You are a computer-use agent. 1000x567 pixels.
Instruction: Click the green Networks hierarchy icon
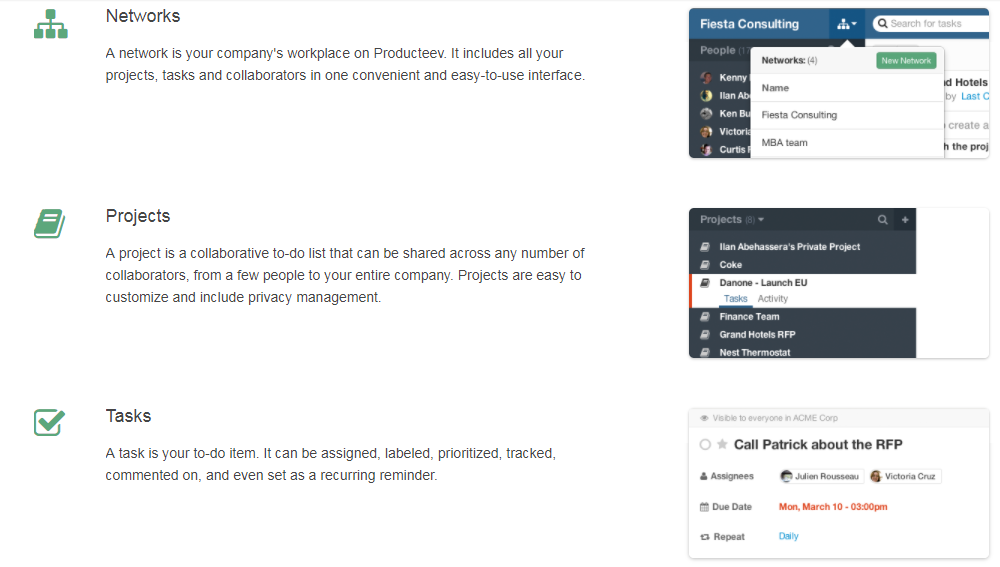[x=50, y=24]
